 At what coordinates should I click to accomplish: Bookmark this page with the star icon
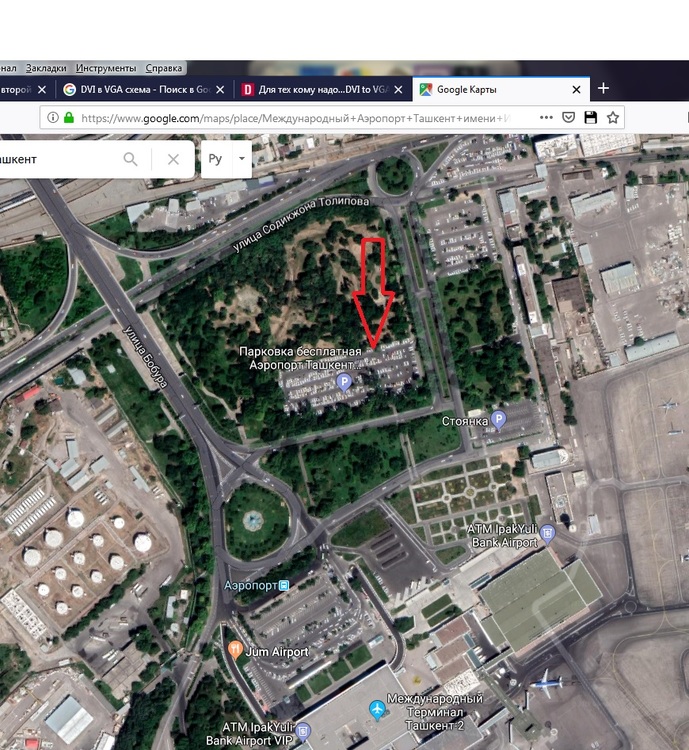pos(612,118)
